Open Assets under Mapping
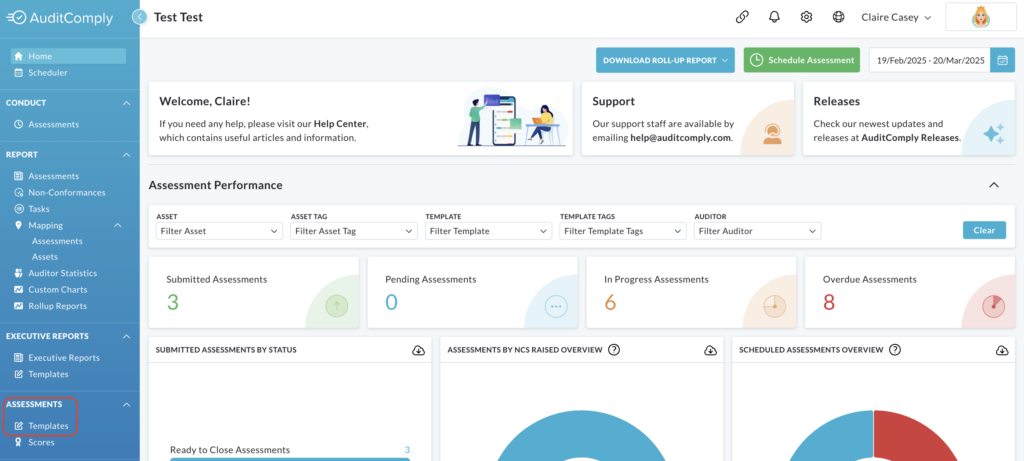This screenshot has width=1024, height=461. [x=45, y=257]
